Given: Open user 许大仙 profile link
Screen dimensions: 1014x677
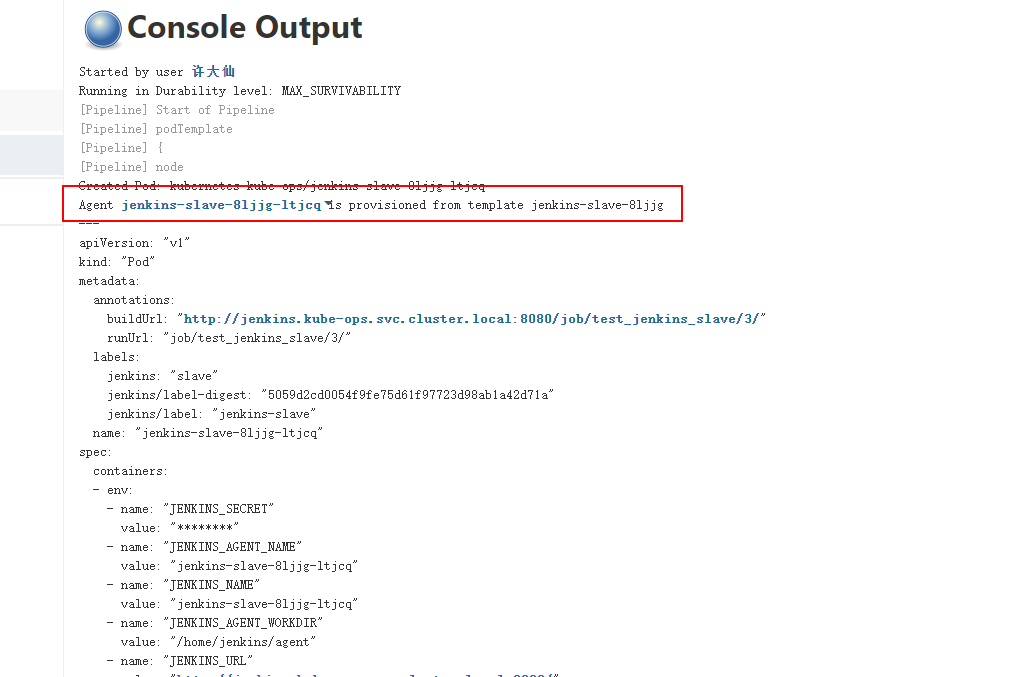Looking at the screenshot, I should (213, 72).
